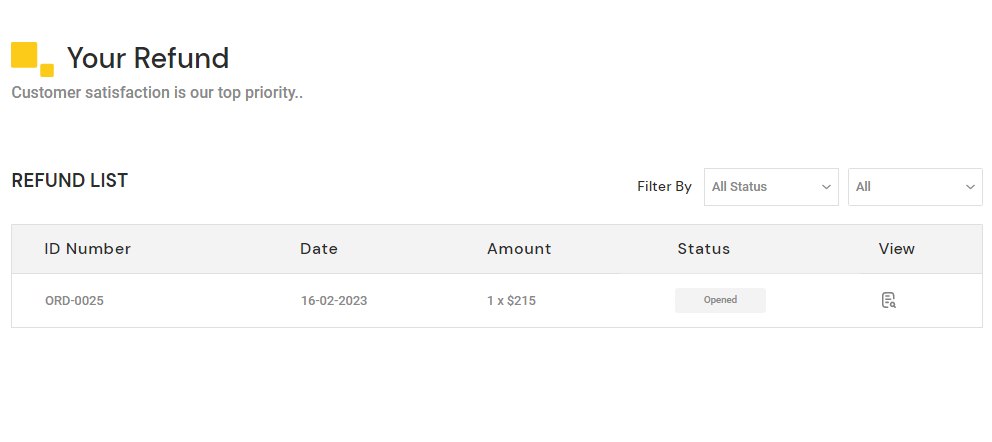Image resolution: width=992 pixels, height=442 pixels.
Task: Click the Status column header
Action: pyautogui.click(x=704, y=249)
